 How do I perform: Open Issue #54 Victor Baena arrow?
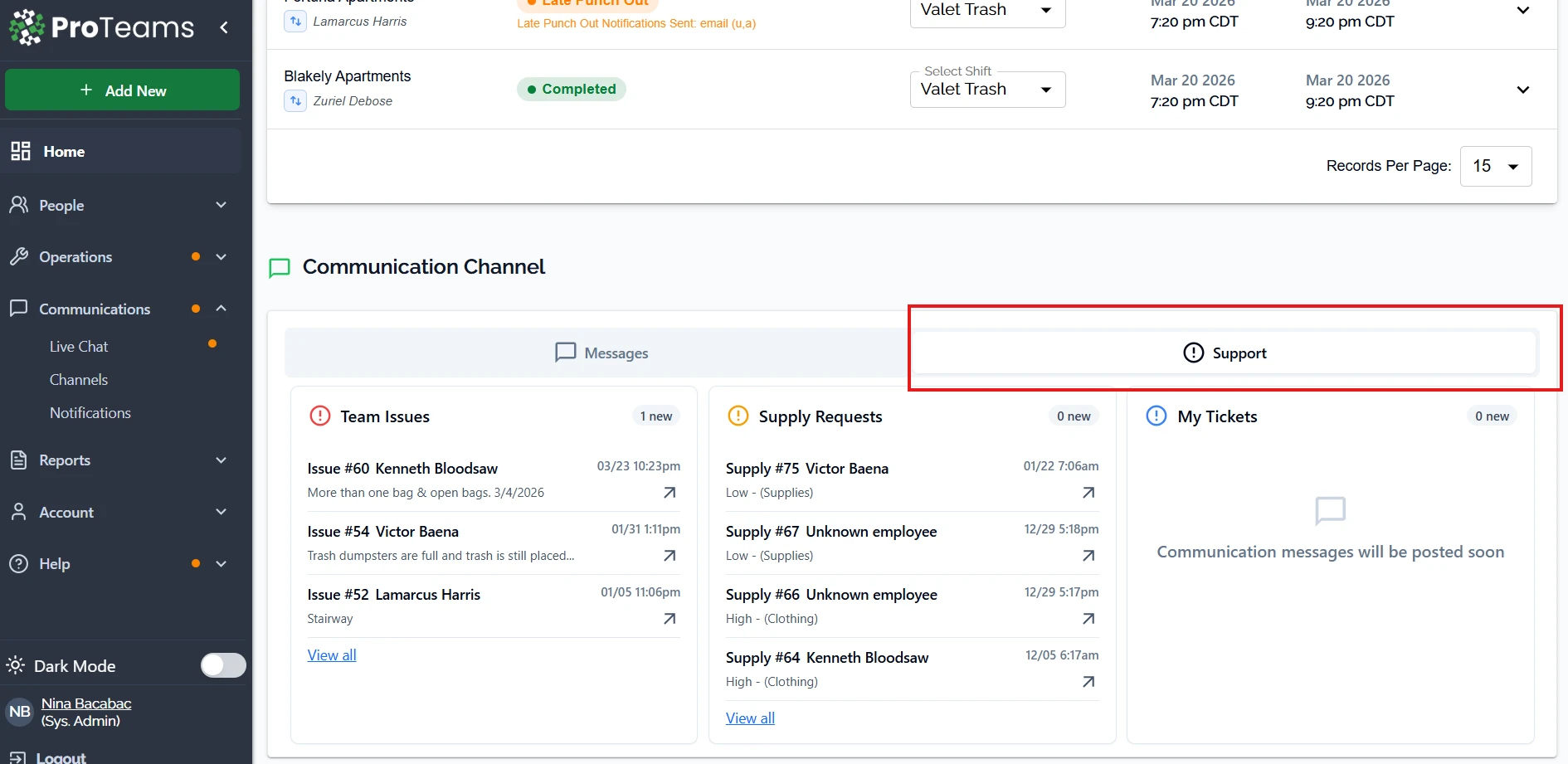coord(670,556)
